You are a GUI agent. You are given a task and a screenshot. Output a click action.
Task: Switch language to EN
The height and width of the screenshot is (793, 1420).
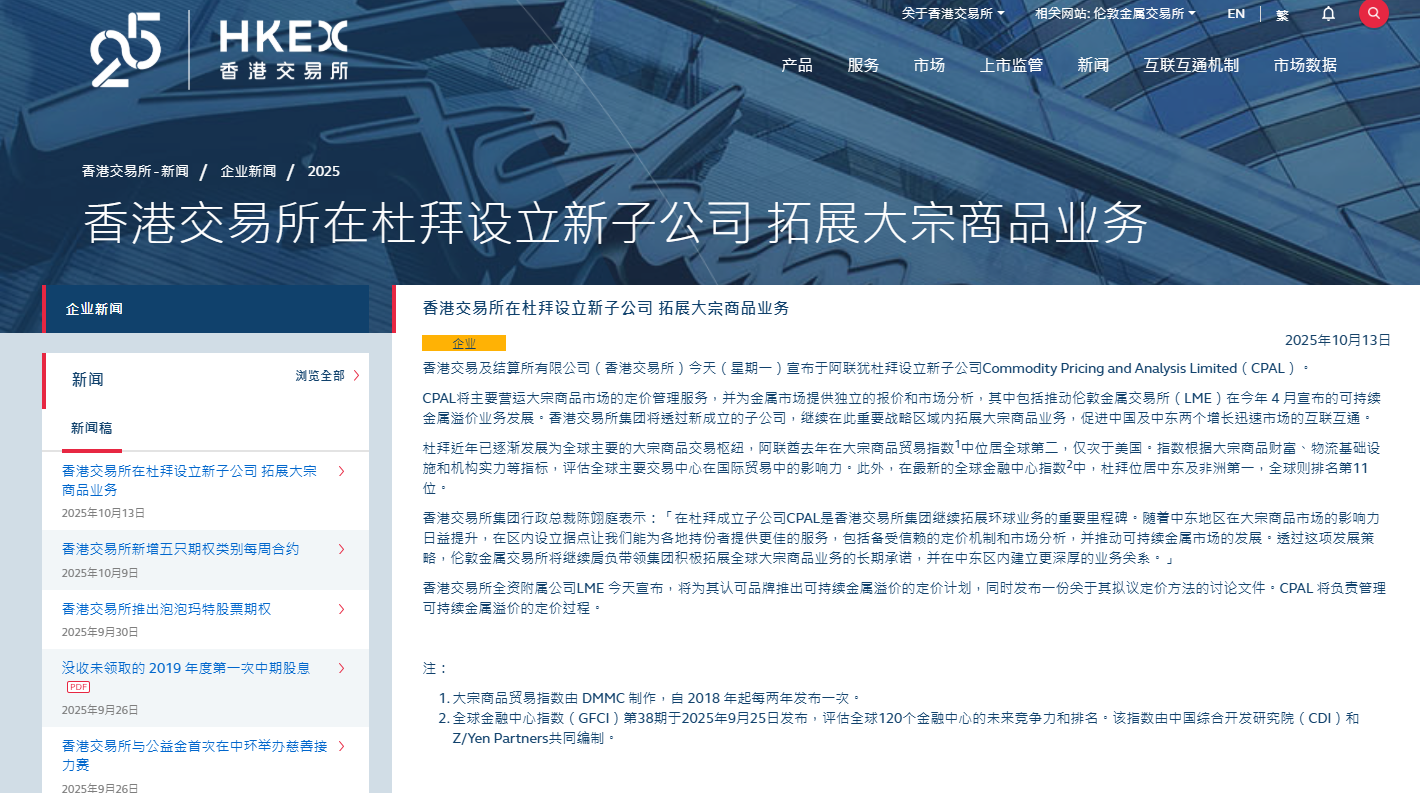tap(1236, 14)
